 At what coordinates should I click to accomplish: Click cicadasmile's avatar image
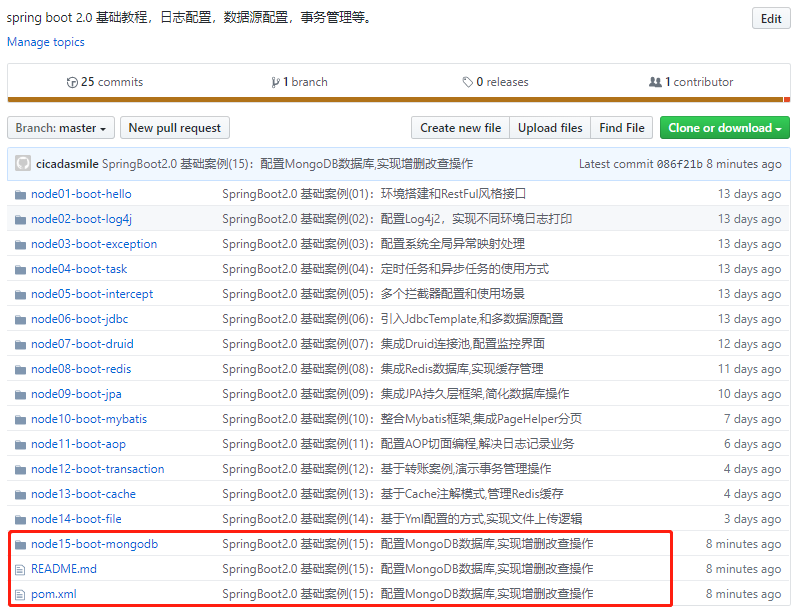point(22,164)
